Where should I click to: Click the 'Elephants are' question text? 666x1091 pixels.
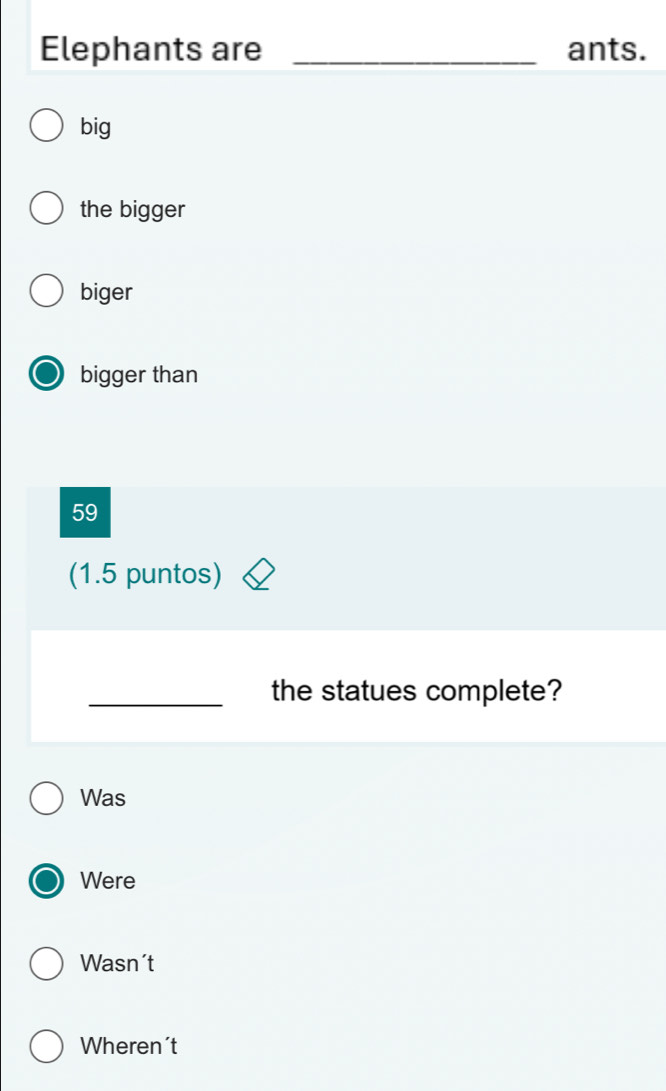pyautogui.click(x=151, y=49)
